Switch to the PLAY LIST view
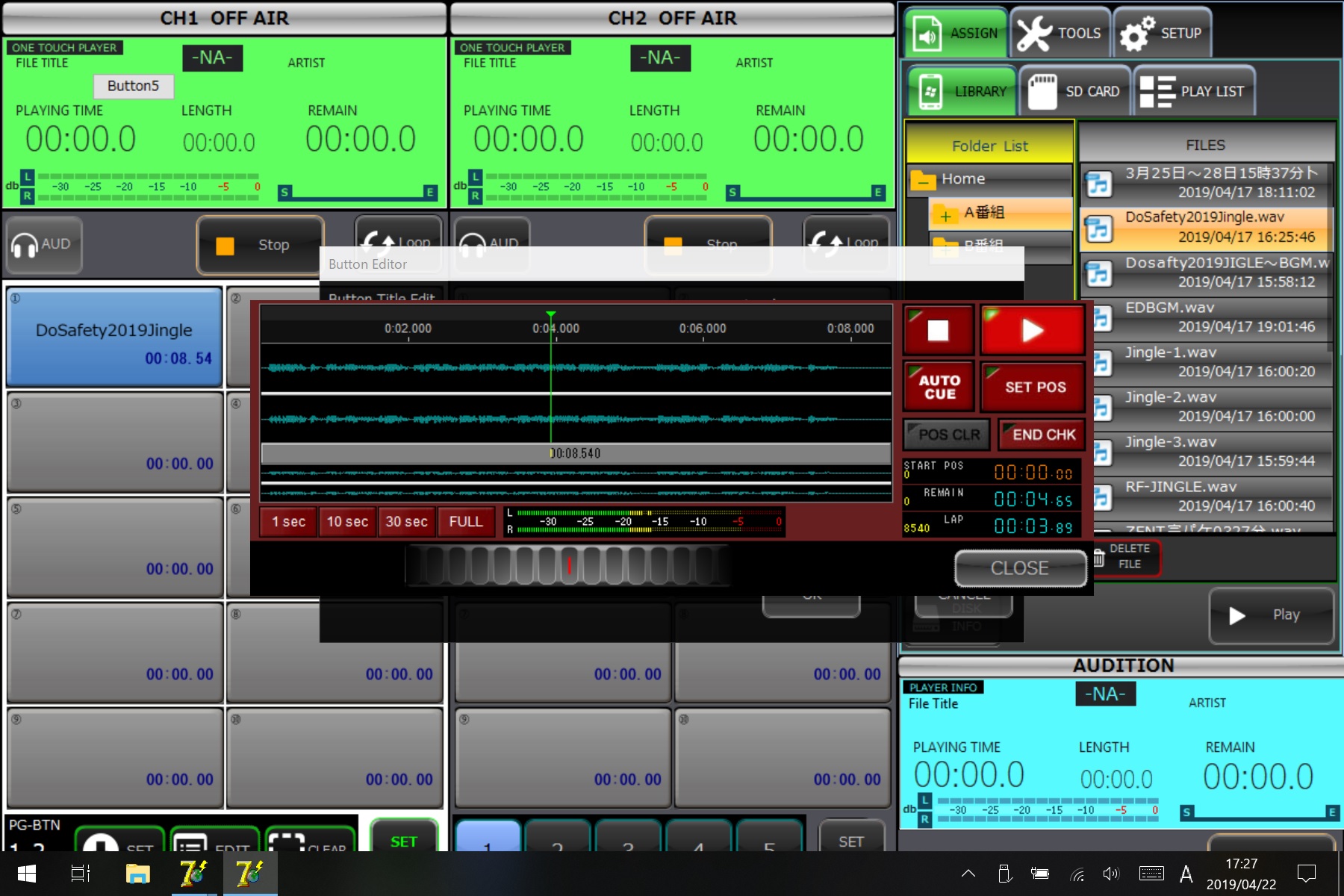The height and width of the screenshot is (896, 1344). pyautogui.click(x=1193, y=91)
